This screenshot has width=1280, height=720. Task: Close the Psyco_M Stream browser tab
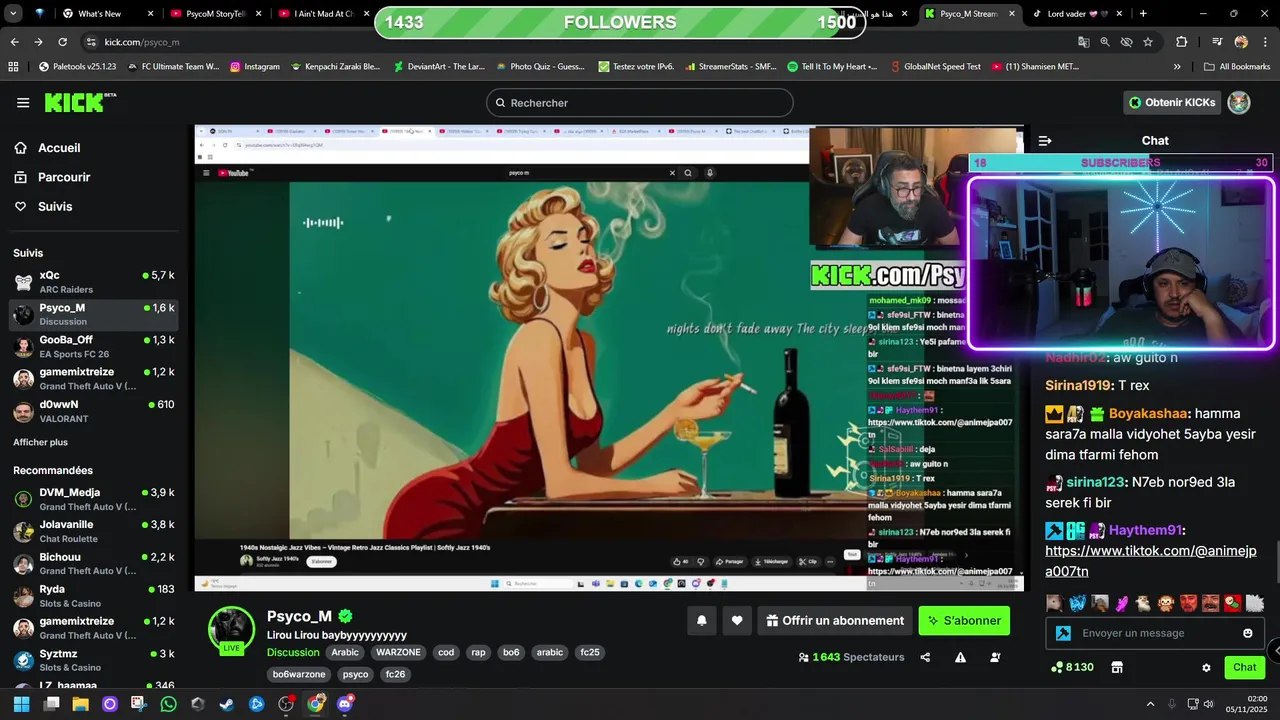1012,14
